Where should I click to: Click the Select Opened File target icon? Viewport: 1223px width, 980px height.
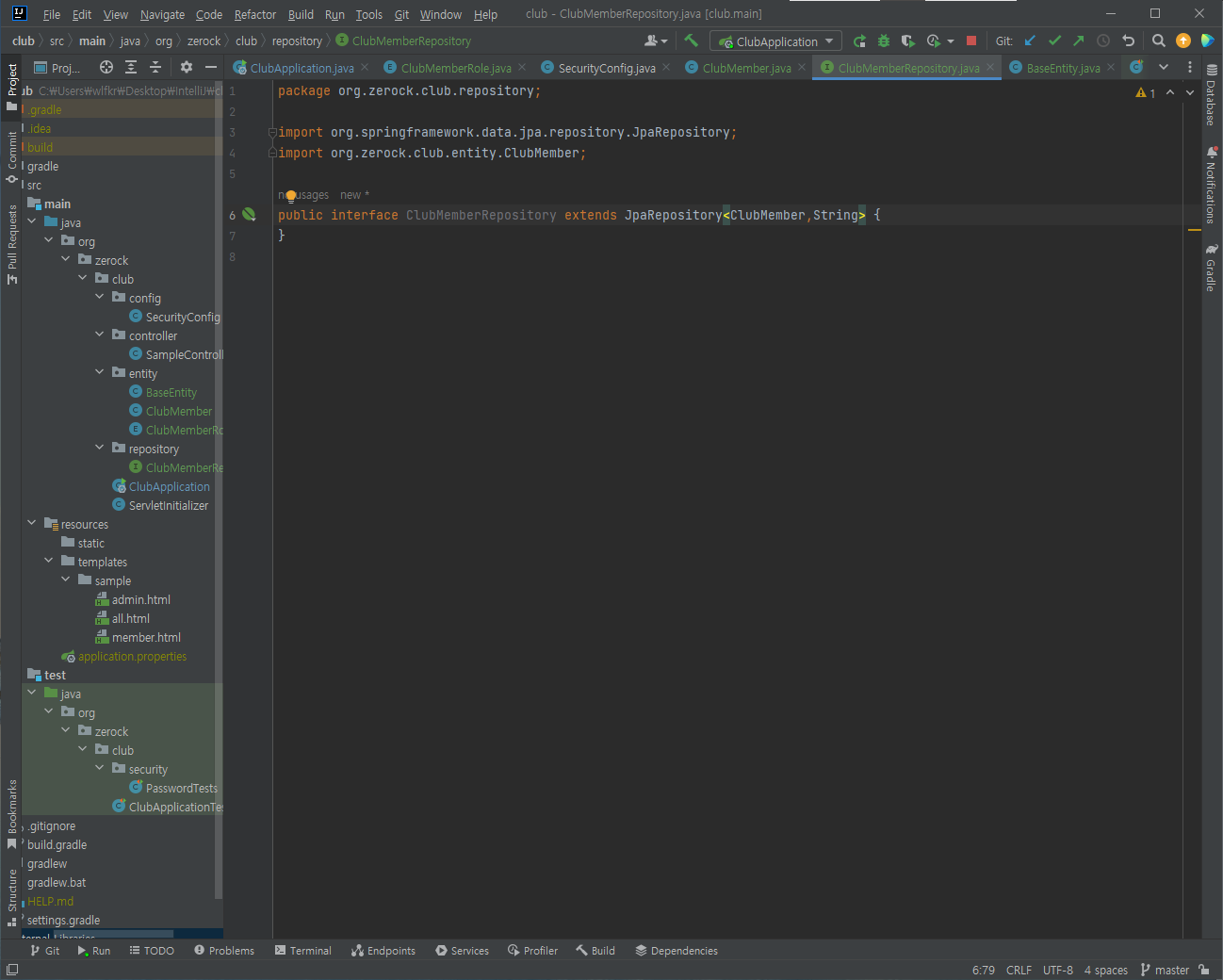pyautogui.click(x=106, y=67)
